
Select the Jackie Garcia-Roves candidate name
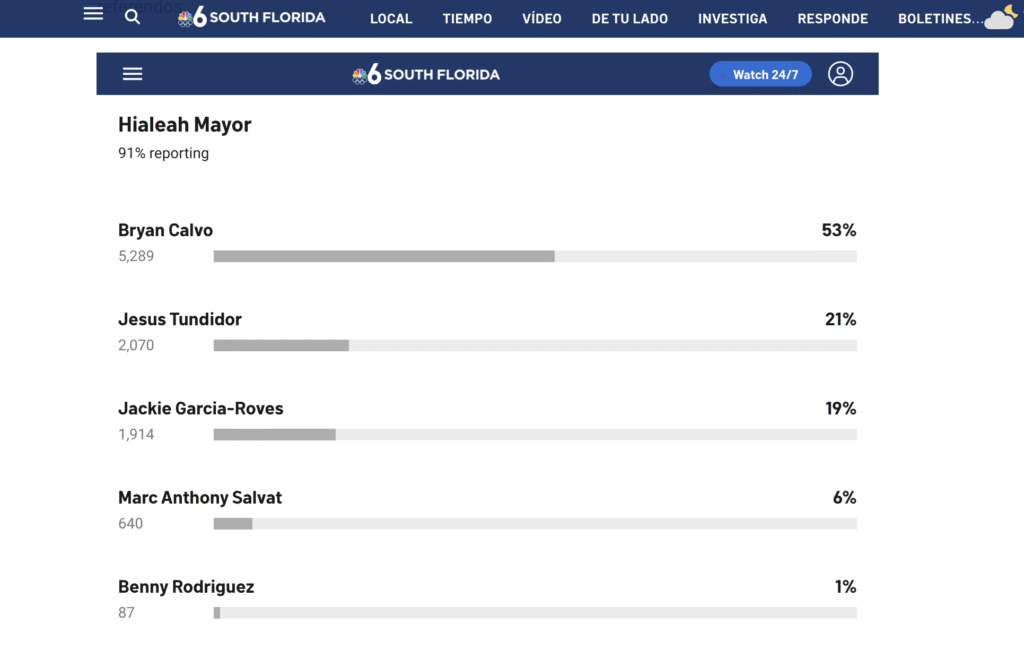[200, 408]
